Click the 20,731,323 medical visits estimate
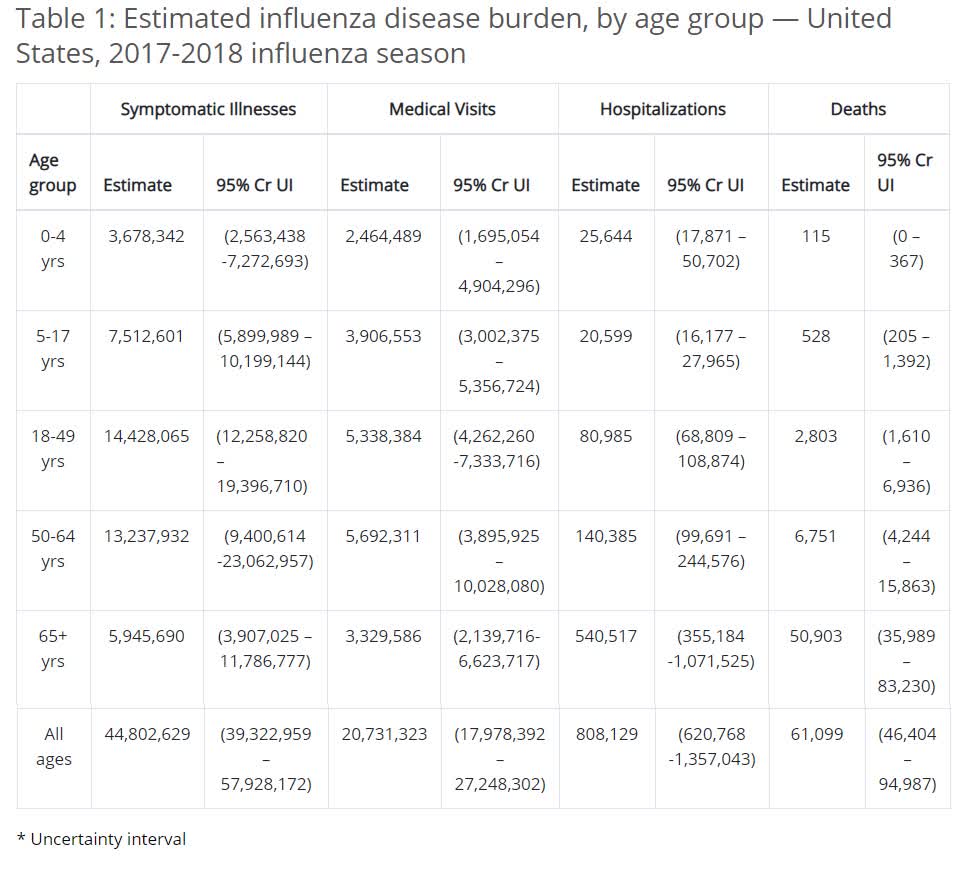 point(384,734)
